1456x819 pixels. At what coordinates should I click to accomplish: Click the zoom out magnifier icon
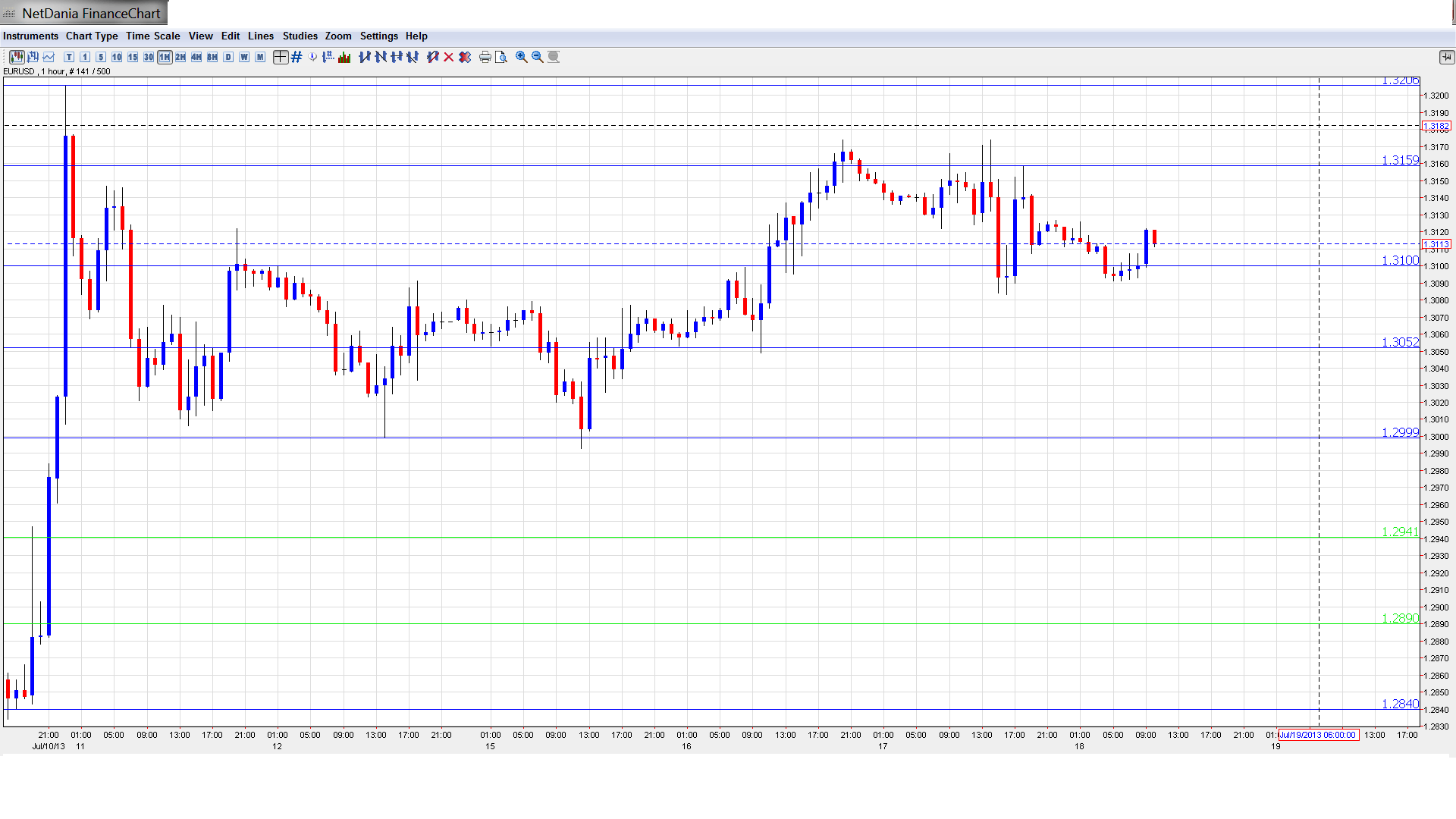[x=538, y=57]
